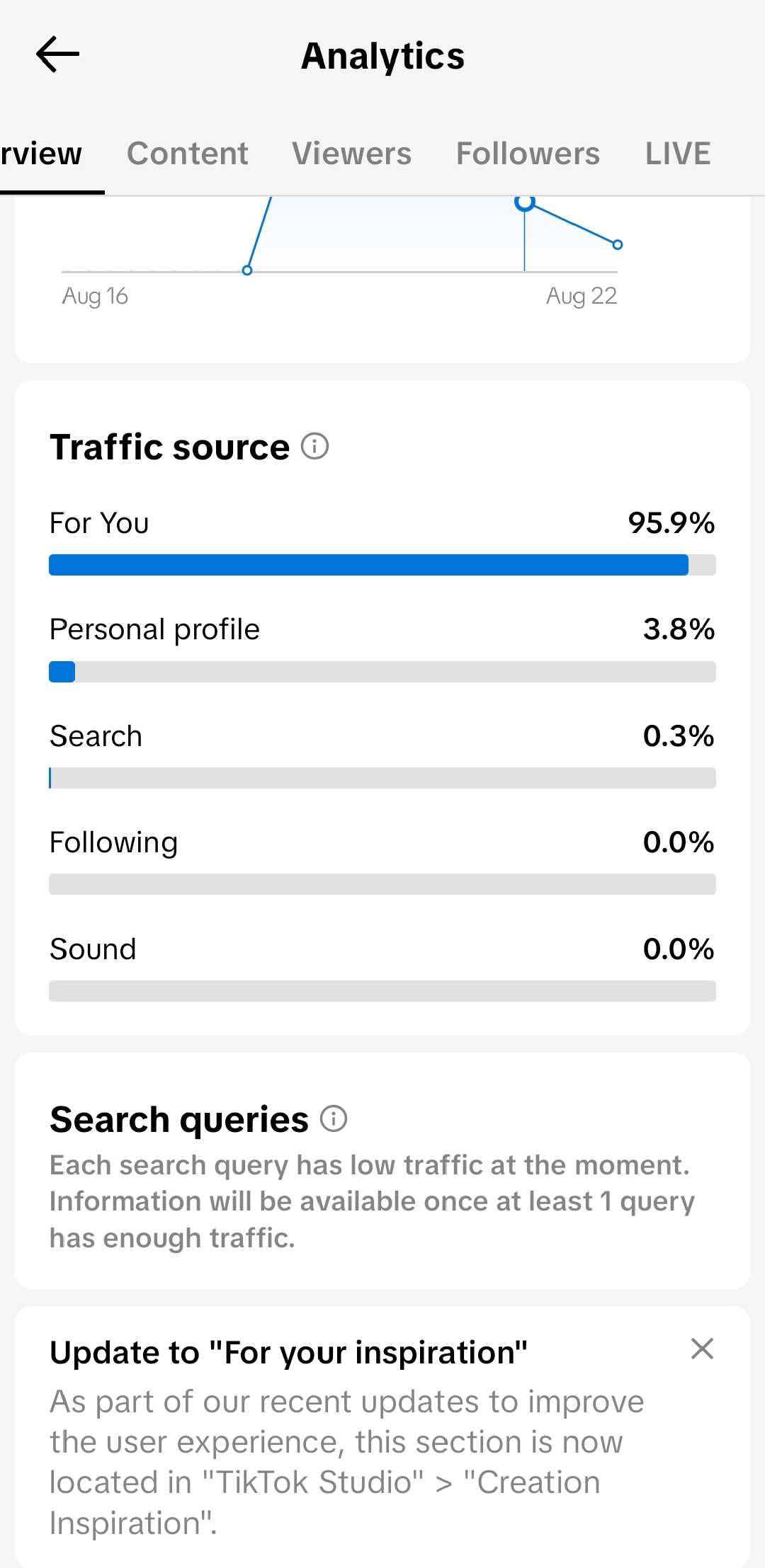The height and width of the screenshot is (1568, 765).
Task: Switch to the Content tab
Action: (188, 154)
